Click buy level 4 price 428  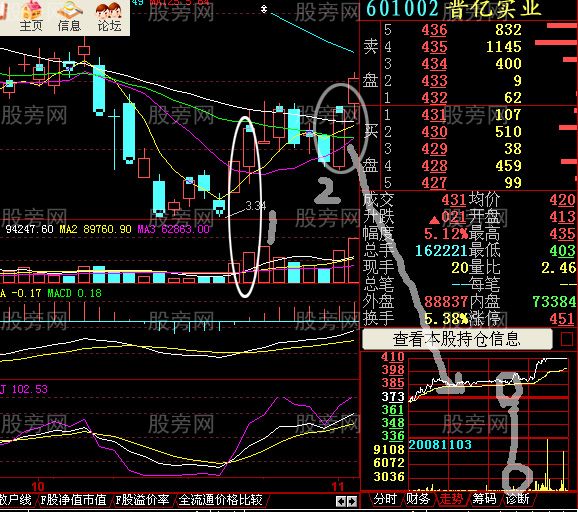pos(434,166)
